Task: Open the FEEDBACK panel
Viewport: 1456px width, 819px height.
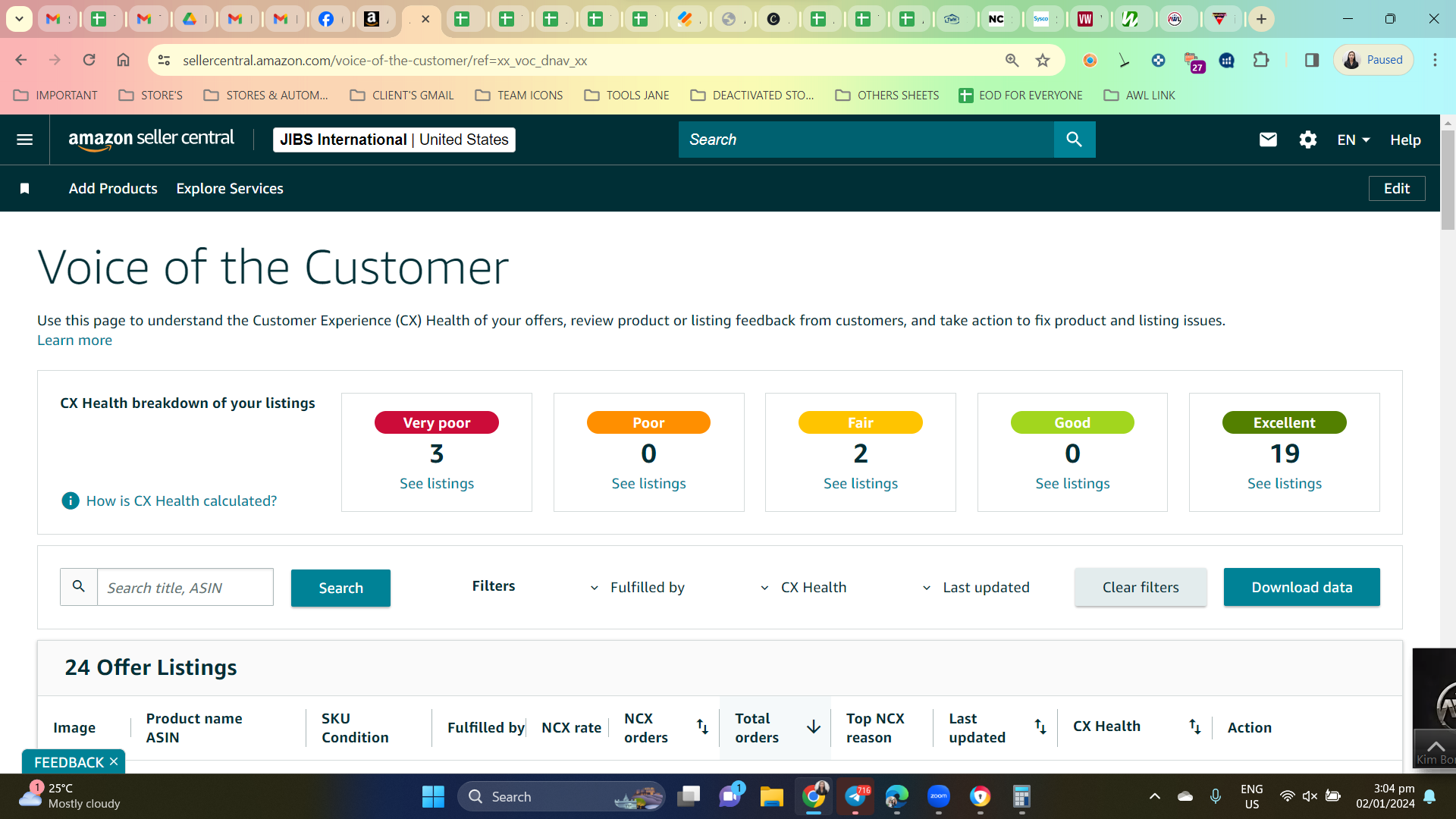Action: 68,761
